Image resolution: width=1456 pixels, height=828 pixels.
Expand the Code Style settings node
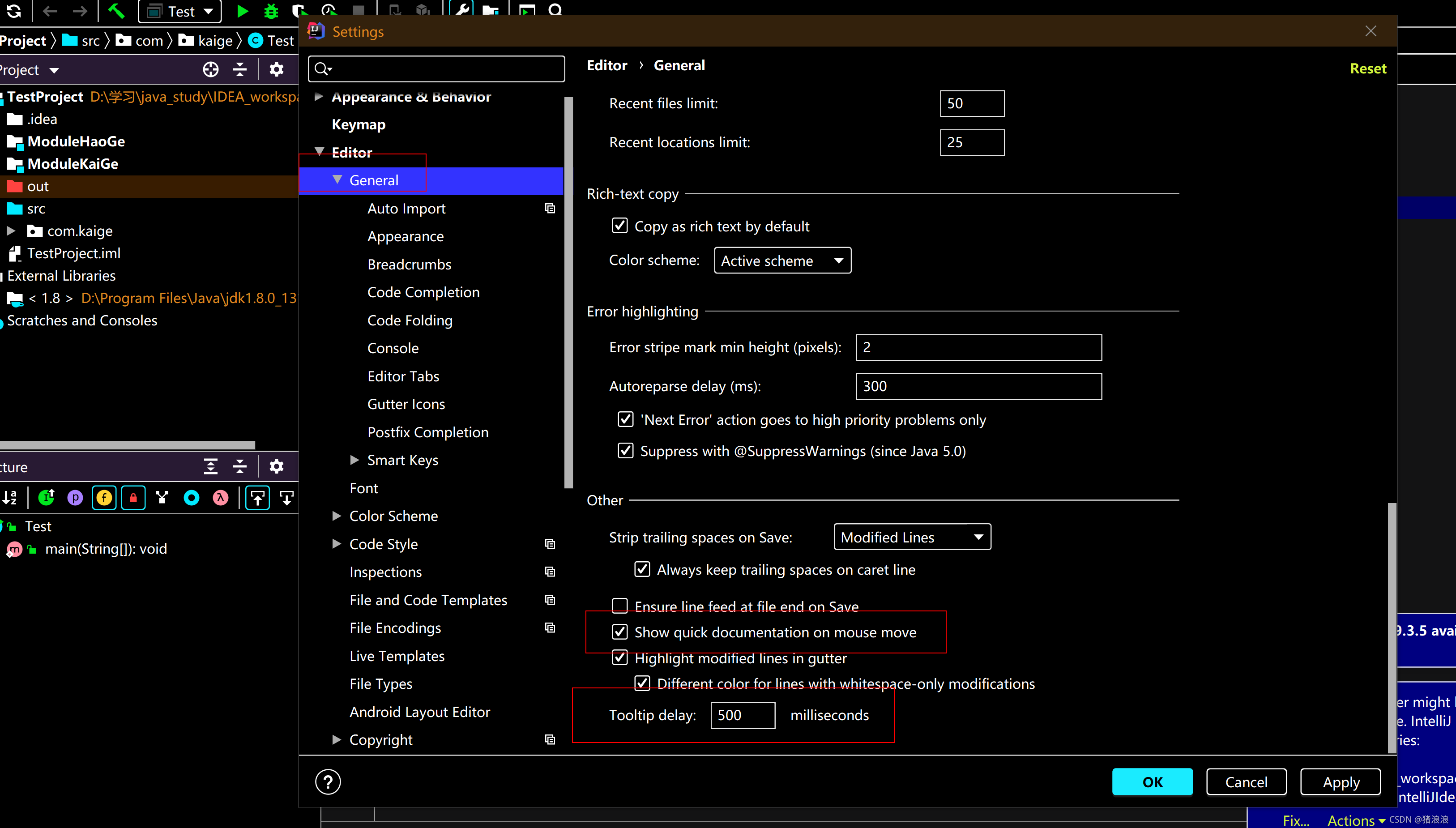click(337, 544)
